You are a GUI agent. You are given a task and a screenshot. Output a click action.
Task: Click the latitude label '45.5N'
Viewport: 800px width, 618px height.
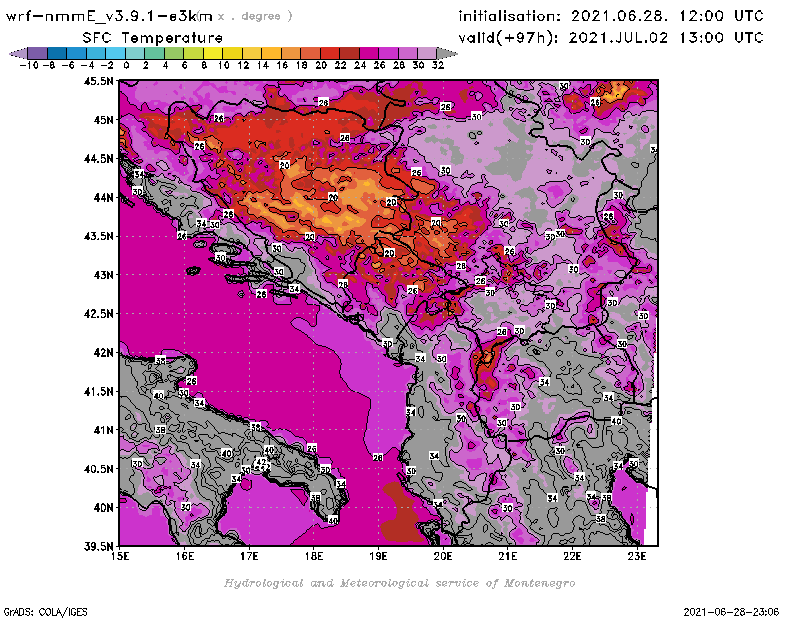[98, 81]
